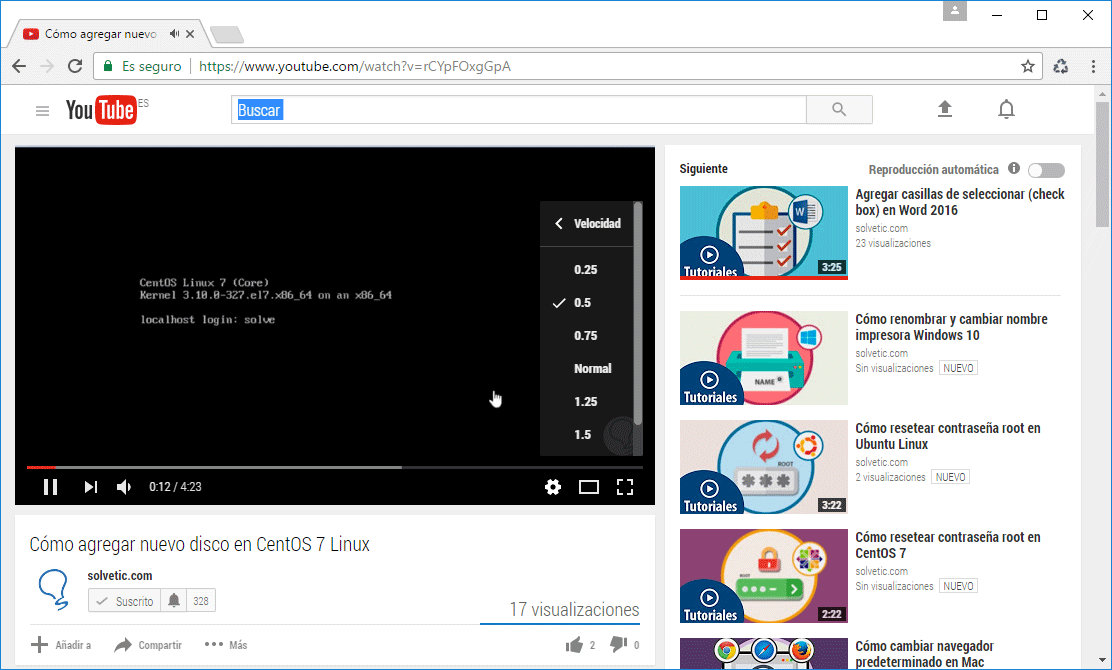The width and height of the screenshot is (1112, 670).
Task: Bookmark this page with star
Action: [x=1028, y=66]
